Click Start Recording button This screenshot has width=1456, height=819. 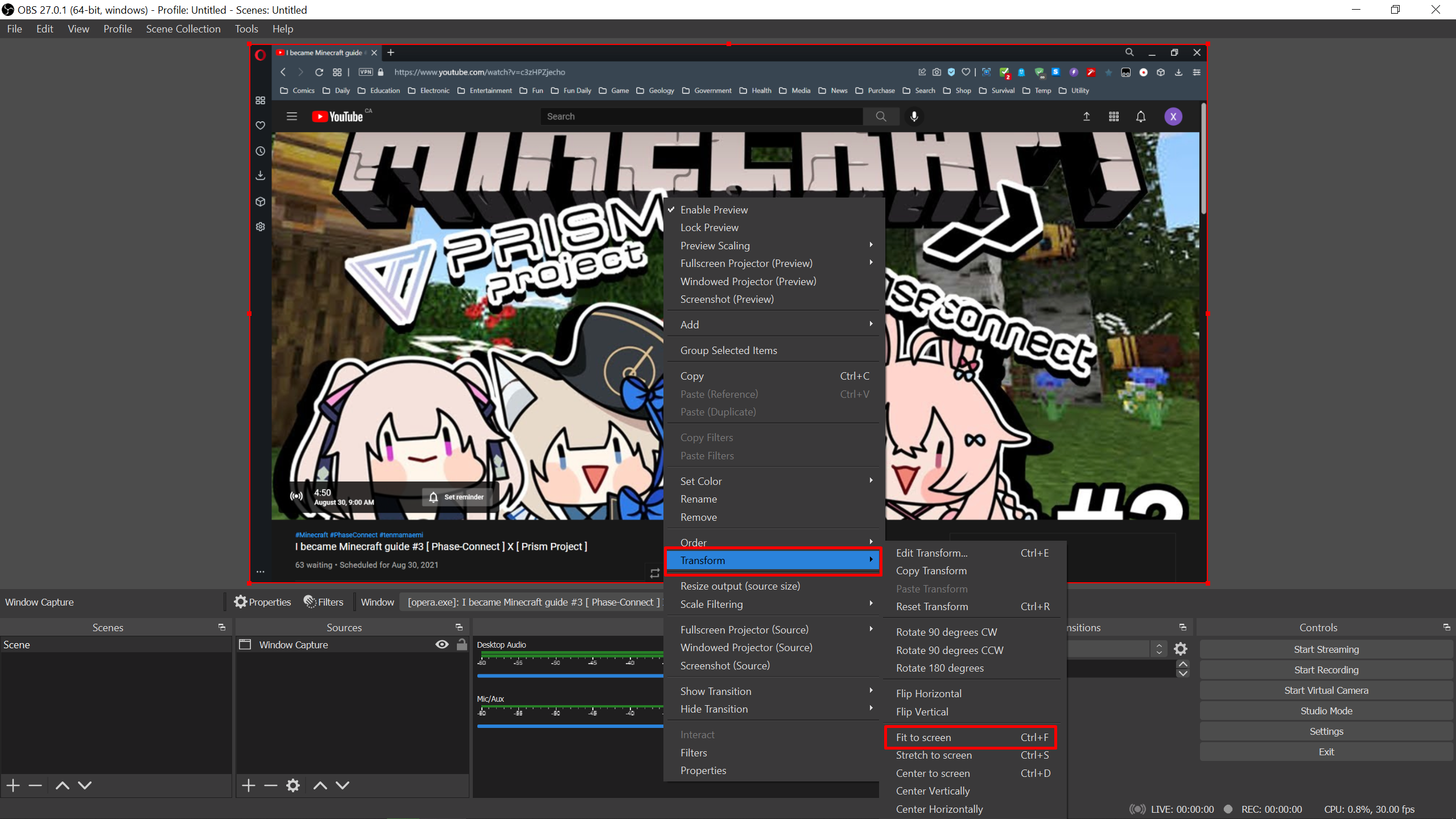point(1326,670)
